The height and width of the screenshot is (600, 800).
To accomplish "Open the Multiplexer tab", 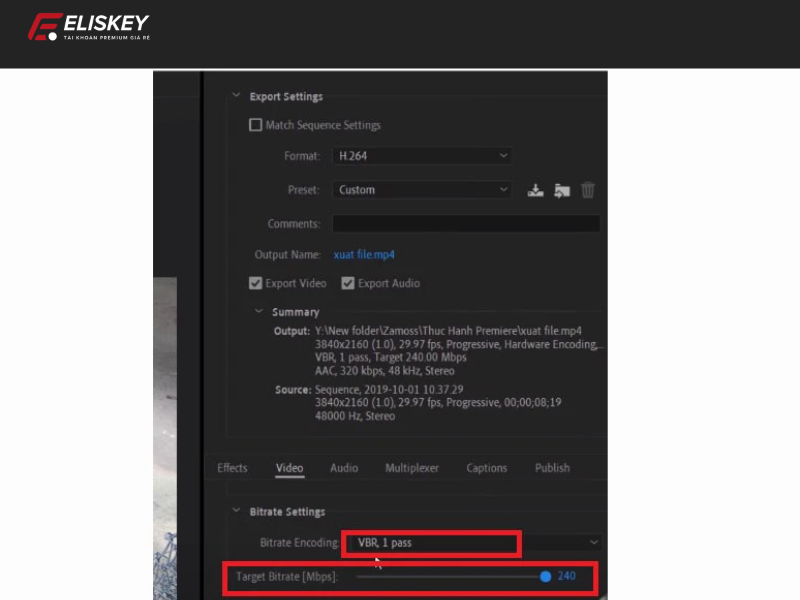I will (x=412, y=467).
